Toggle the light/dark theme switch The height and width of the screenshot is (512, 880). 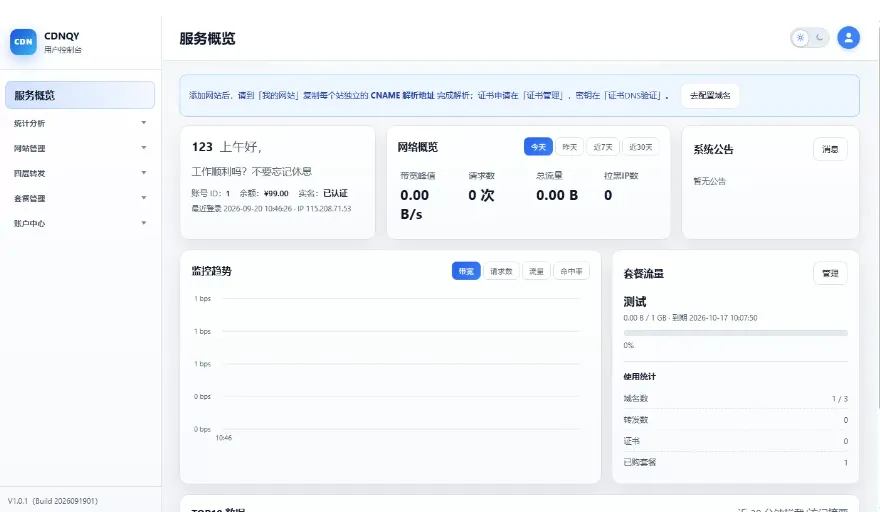[810, 38]
